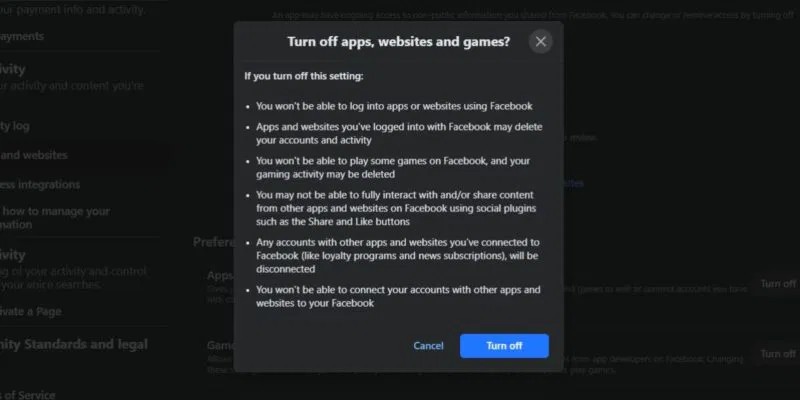The width and height of the screenshot is (800, 400).
Task: Close the dialog with the X icon
Action: (x=540, y=41)
